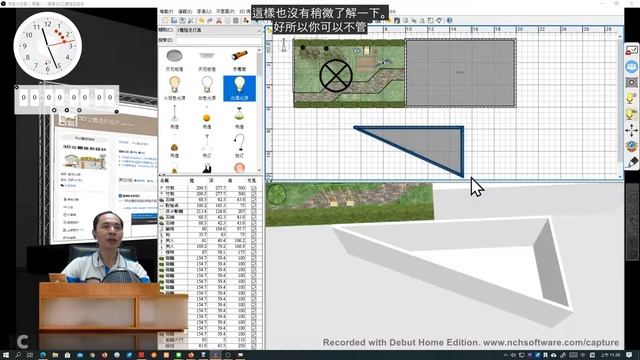The width and height of the screenshot is (640, 360).
Task: Click the red Cut scissors icon
Action: point(219,20)
